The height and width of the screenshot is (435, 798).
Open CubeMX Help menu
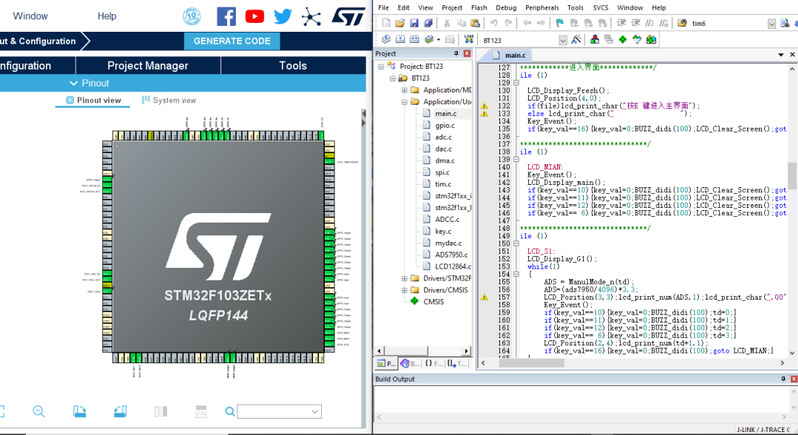pos(107,16)
